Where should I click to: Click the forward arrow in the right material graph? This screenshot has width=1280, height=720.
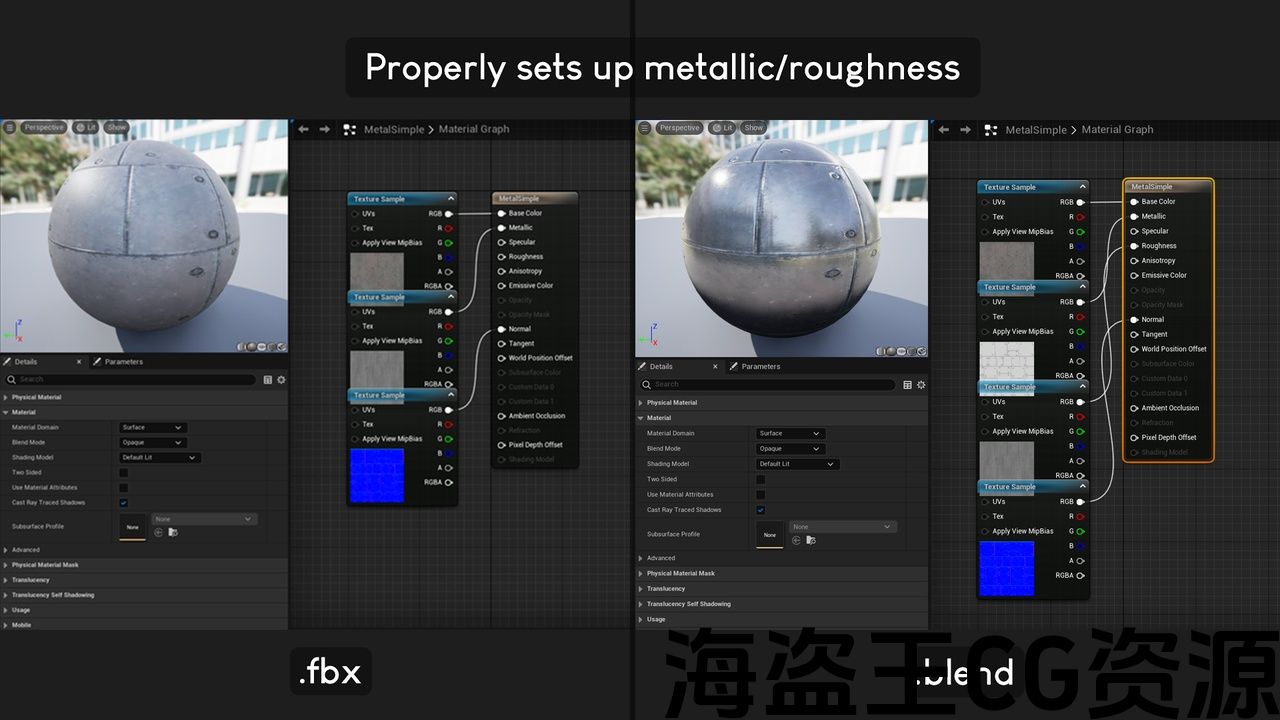tap(965, 130)
